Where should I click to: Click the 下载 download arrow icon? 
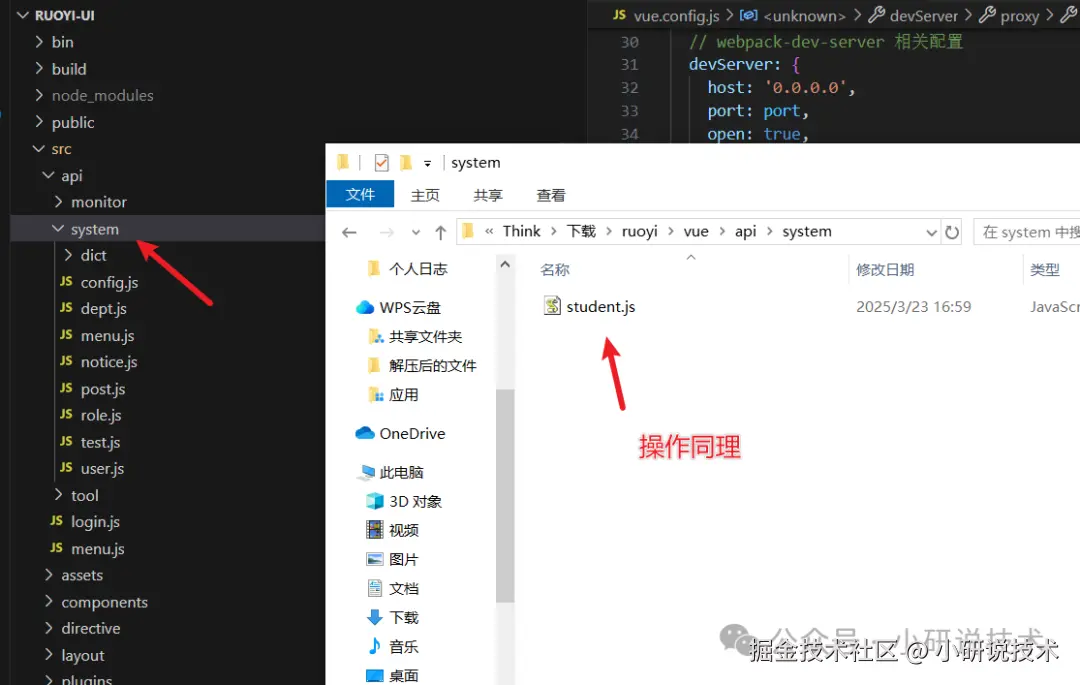coord(374,617)
